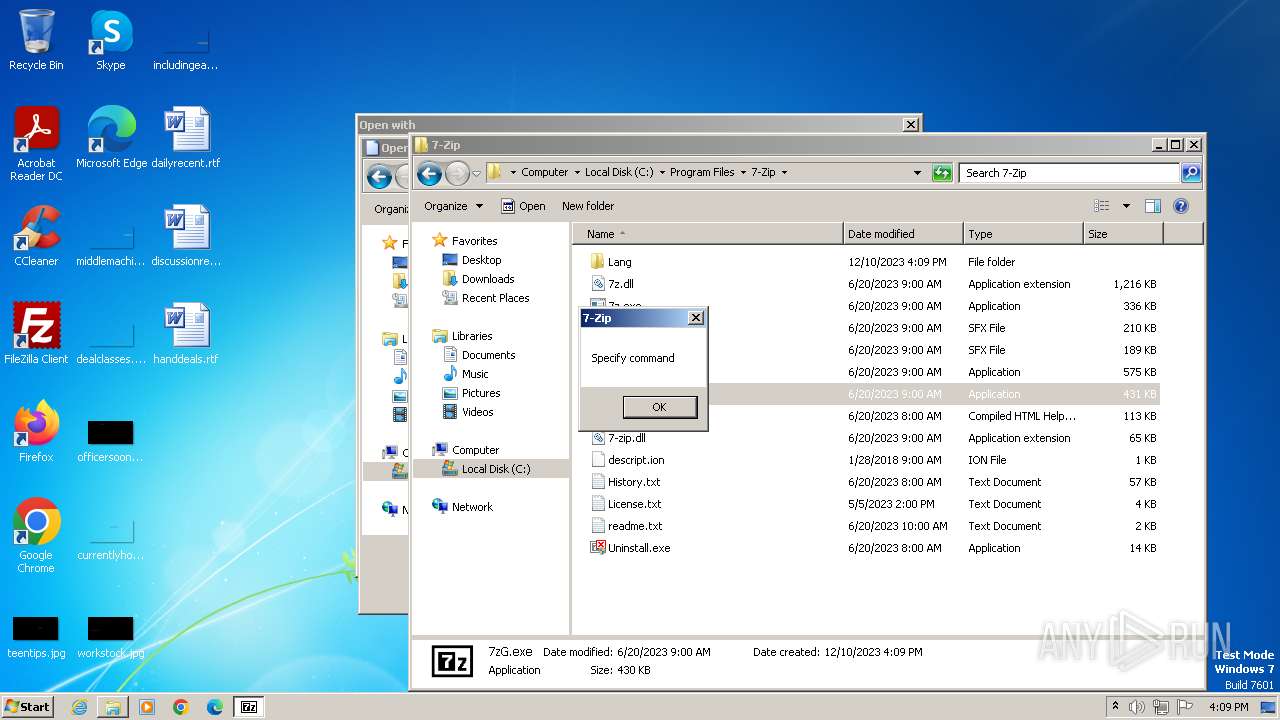The height and width of the screenshot is (720, 1280).
Task: Show hidden system tray icons
Action: click(1116, 707)
